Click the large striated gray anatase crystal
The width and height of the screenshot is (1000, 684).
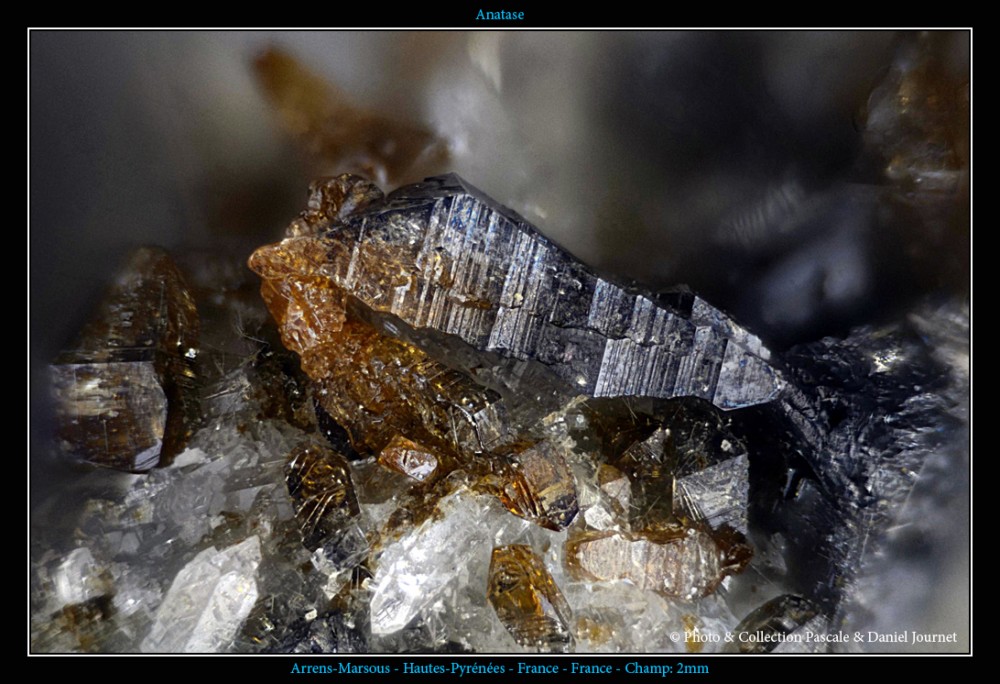(x=540, y=290)
